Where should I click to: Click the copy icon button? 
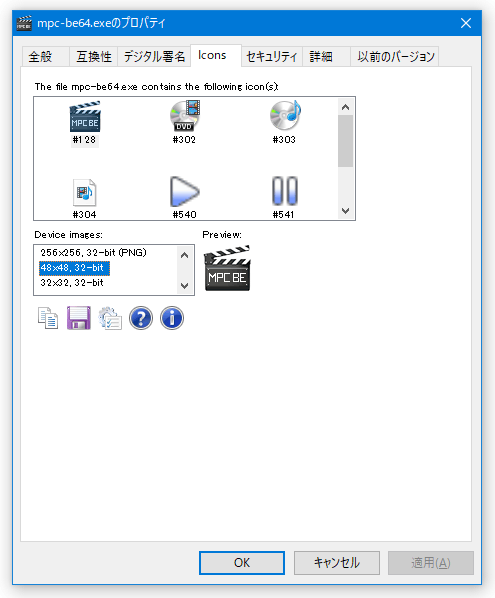(x=48, y=318)
